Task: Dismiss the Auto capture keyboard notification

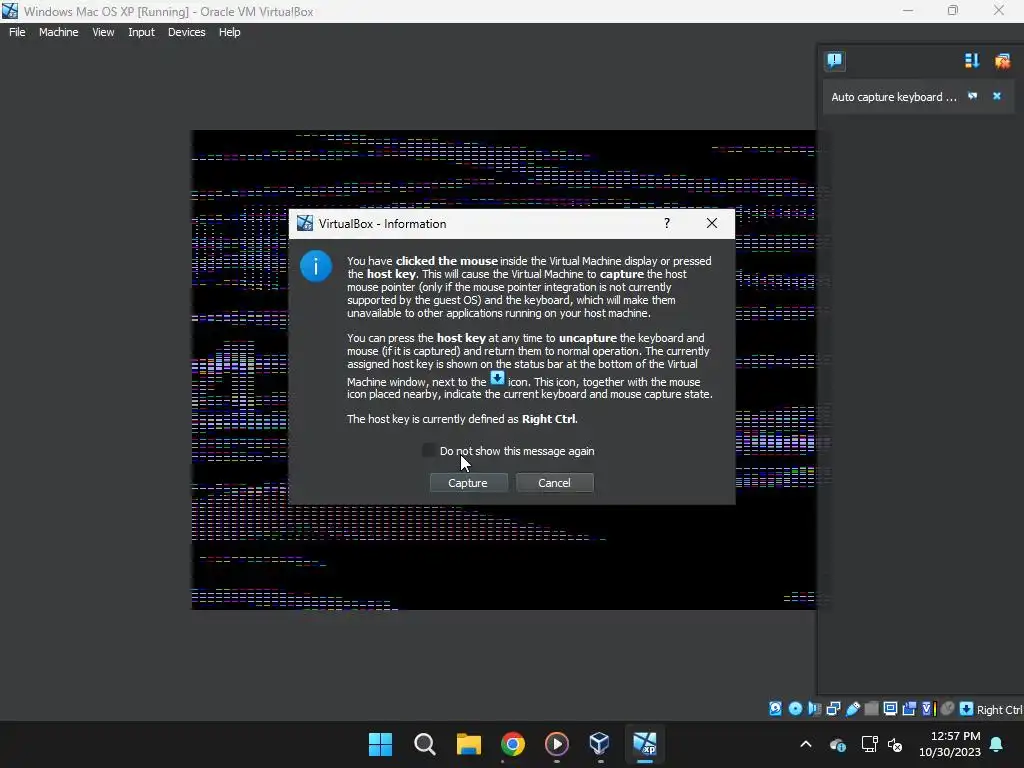Action: [x=997, y=96]
